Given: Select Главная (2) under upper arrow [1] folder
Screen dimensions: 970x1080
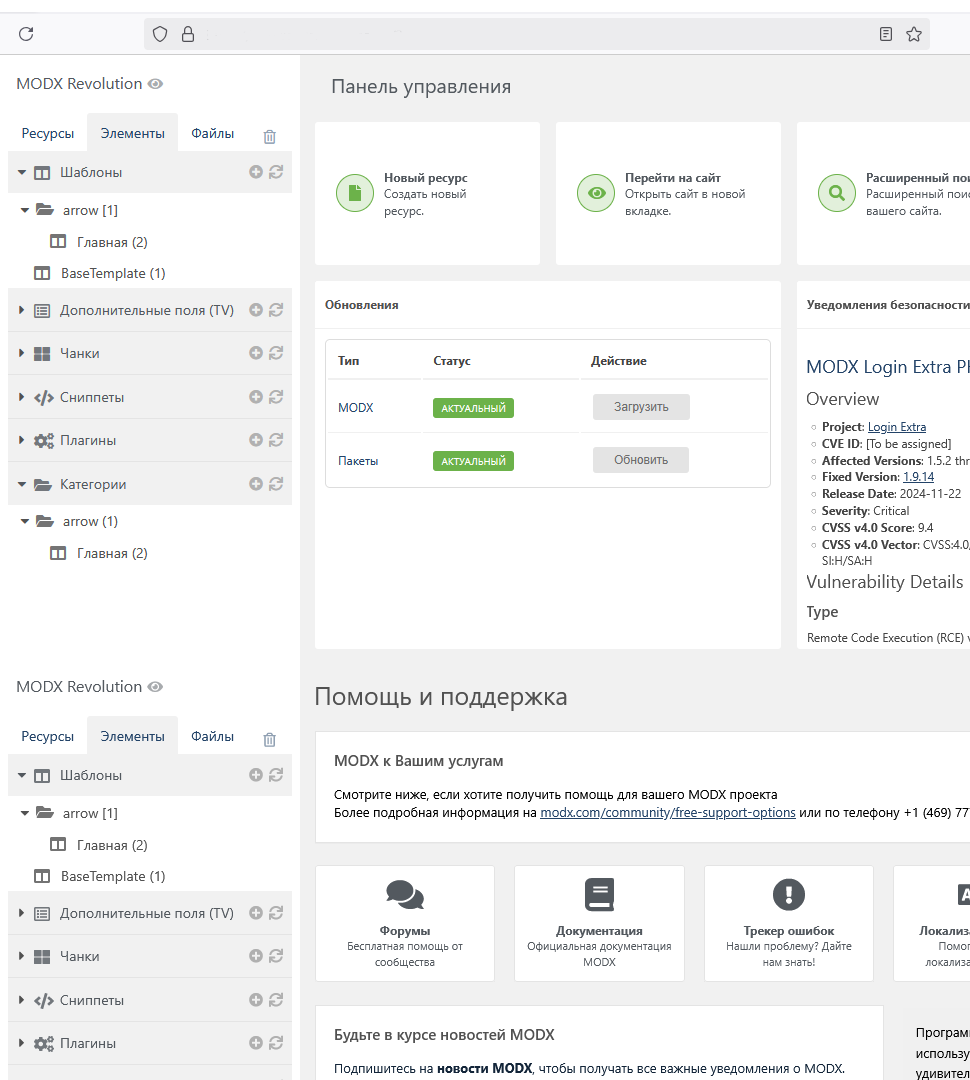Looking at the screenshot, I should tap(112, 242).
